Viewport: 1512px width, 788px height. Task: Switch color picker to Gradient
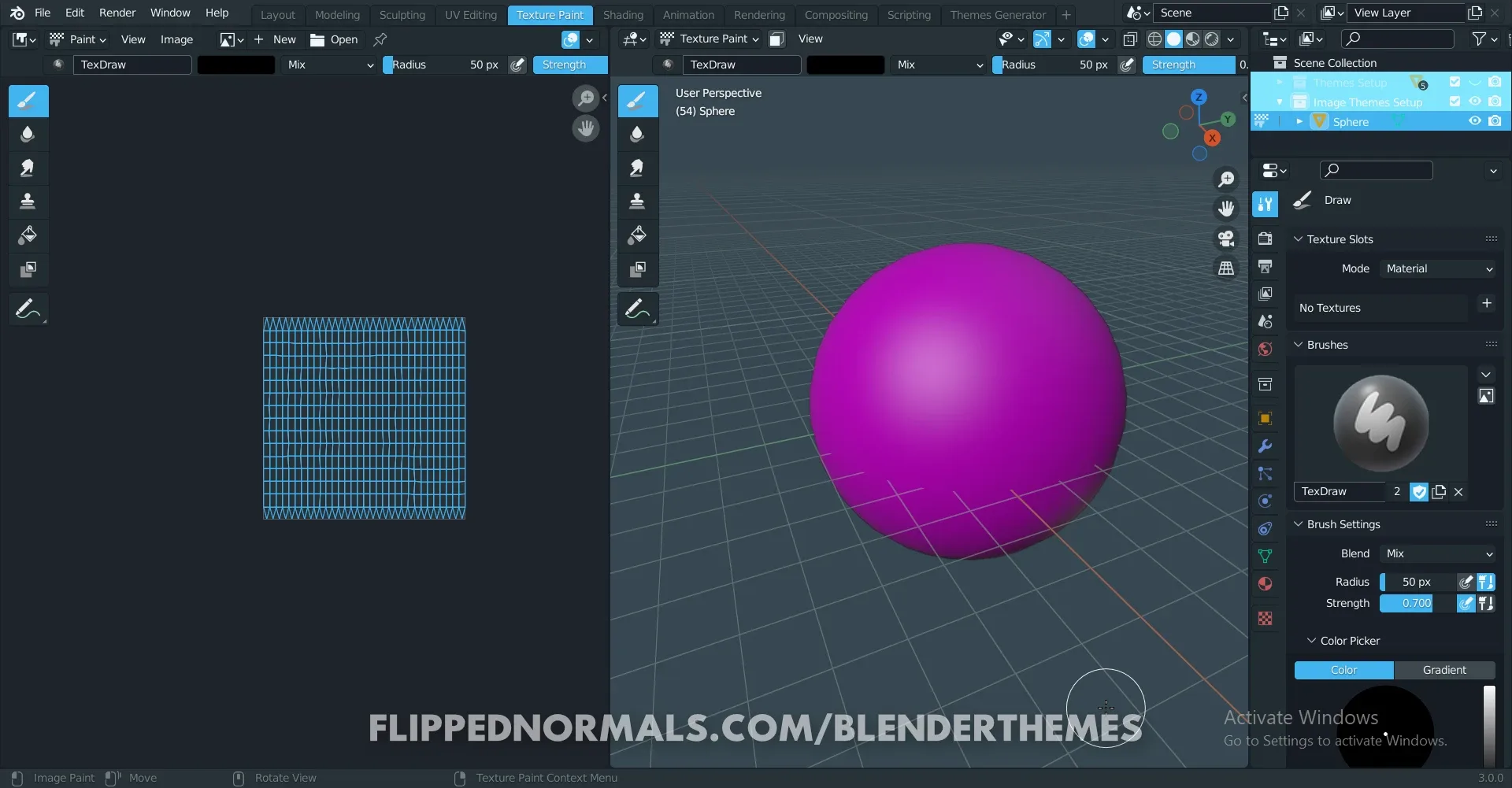[x=1445, y=670]
